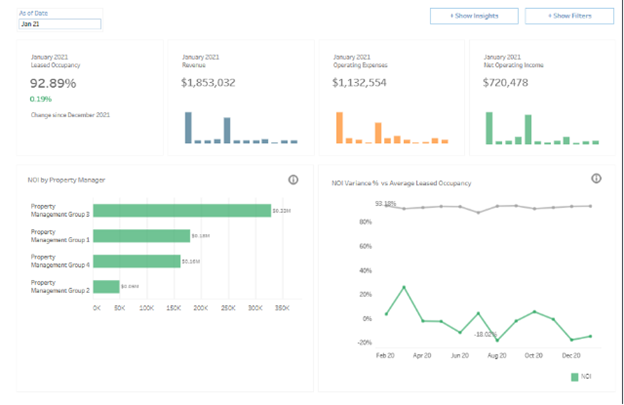Select the 92.89% Leased Occupancy value

point(52,83)
